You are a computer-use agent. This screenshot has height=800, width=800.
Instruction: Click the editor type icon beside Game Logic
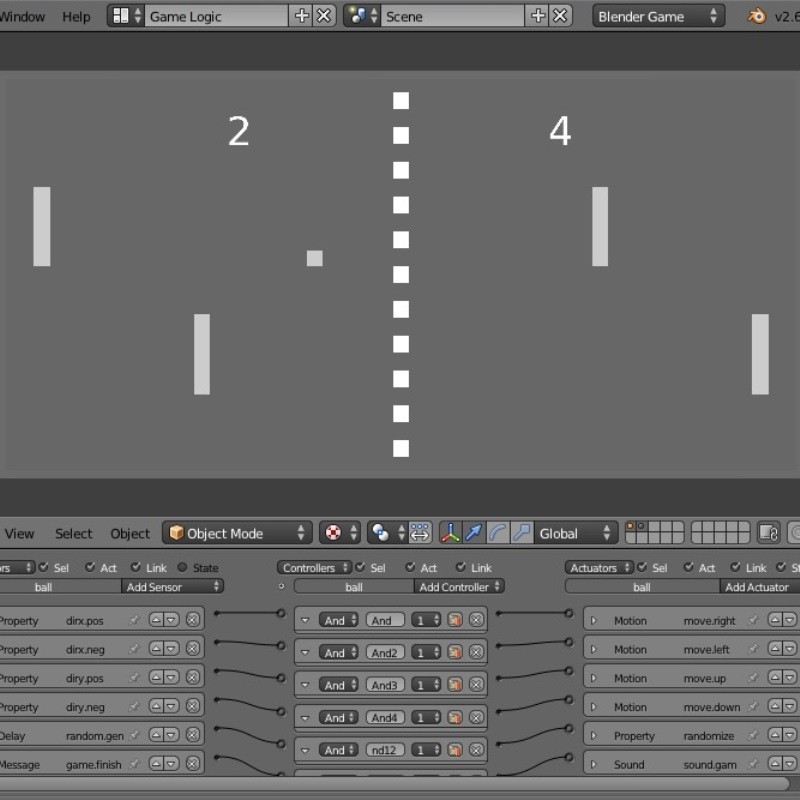tap(120, 15)
